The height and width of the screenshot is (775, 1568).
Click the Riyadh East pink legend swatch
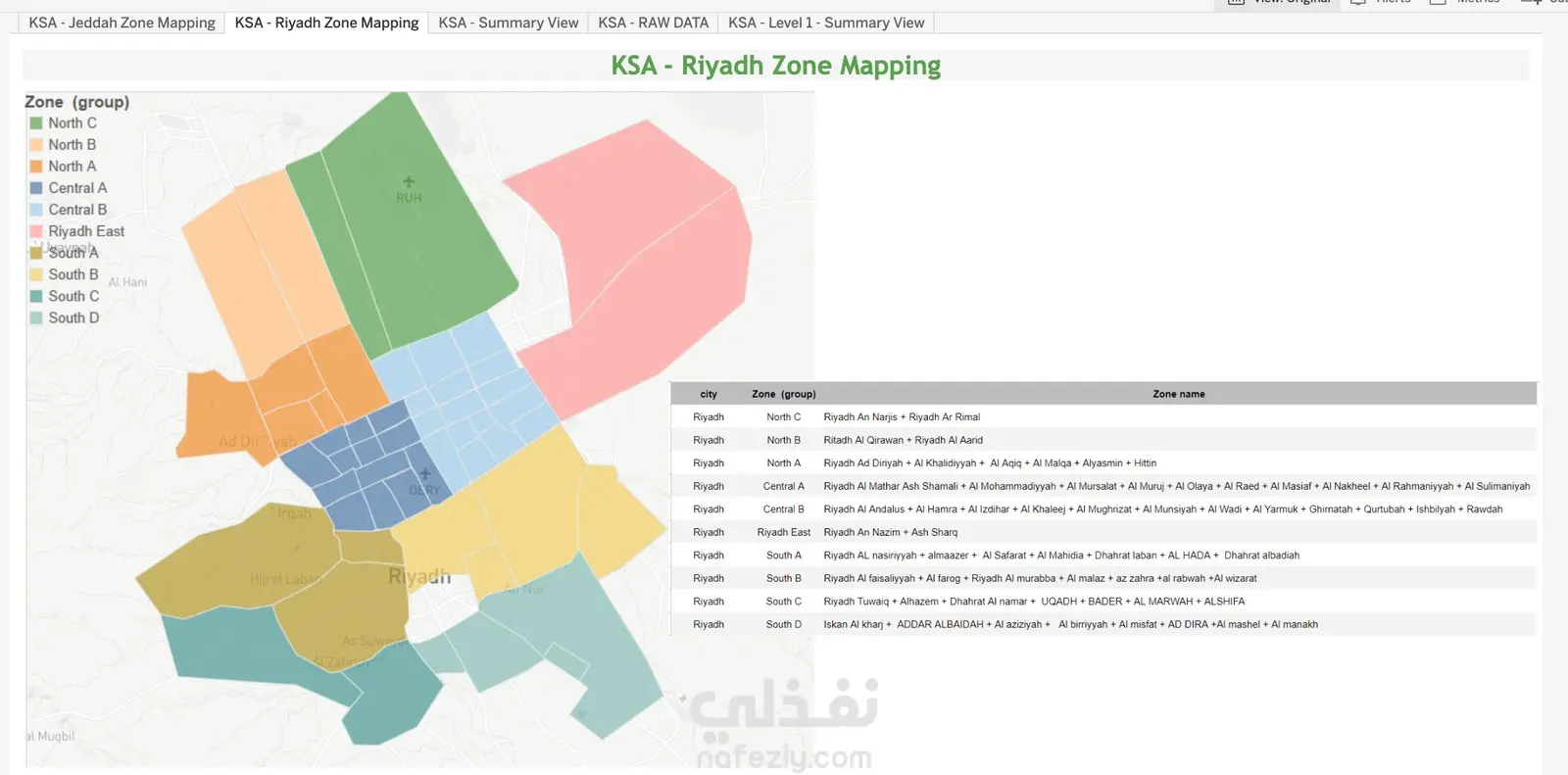coord(36,231)
